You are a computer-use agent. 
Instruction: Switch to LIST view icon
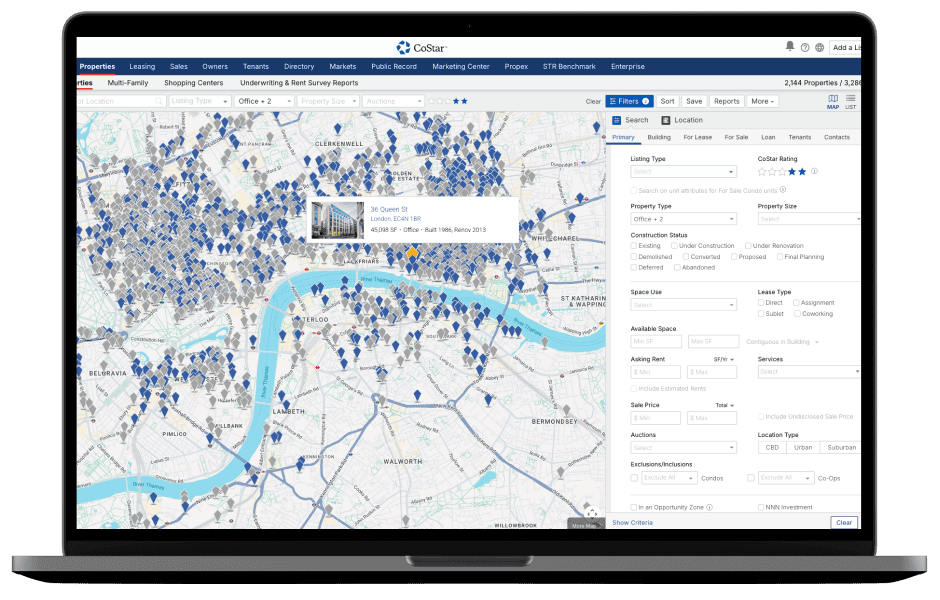click(851, 100)
